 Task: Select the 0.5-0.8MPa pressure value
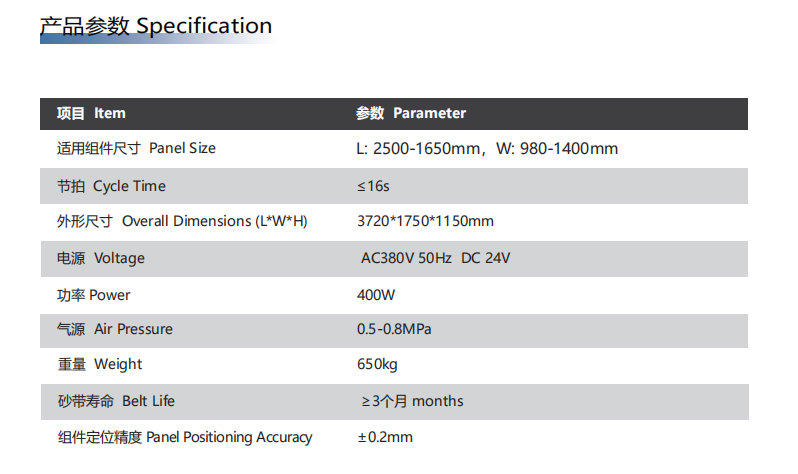[x=394, y=329]
